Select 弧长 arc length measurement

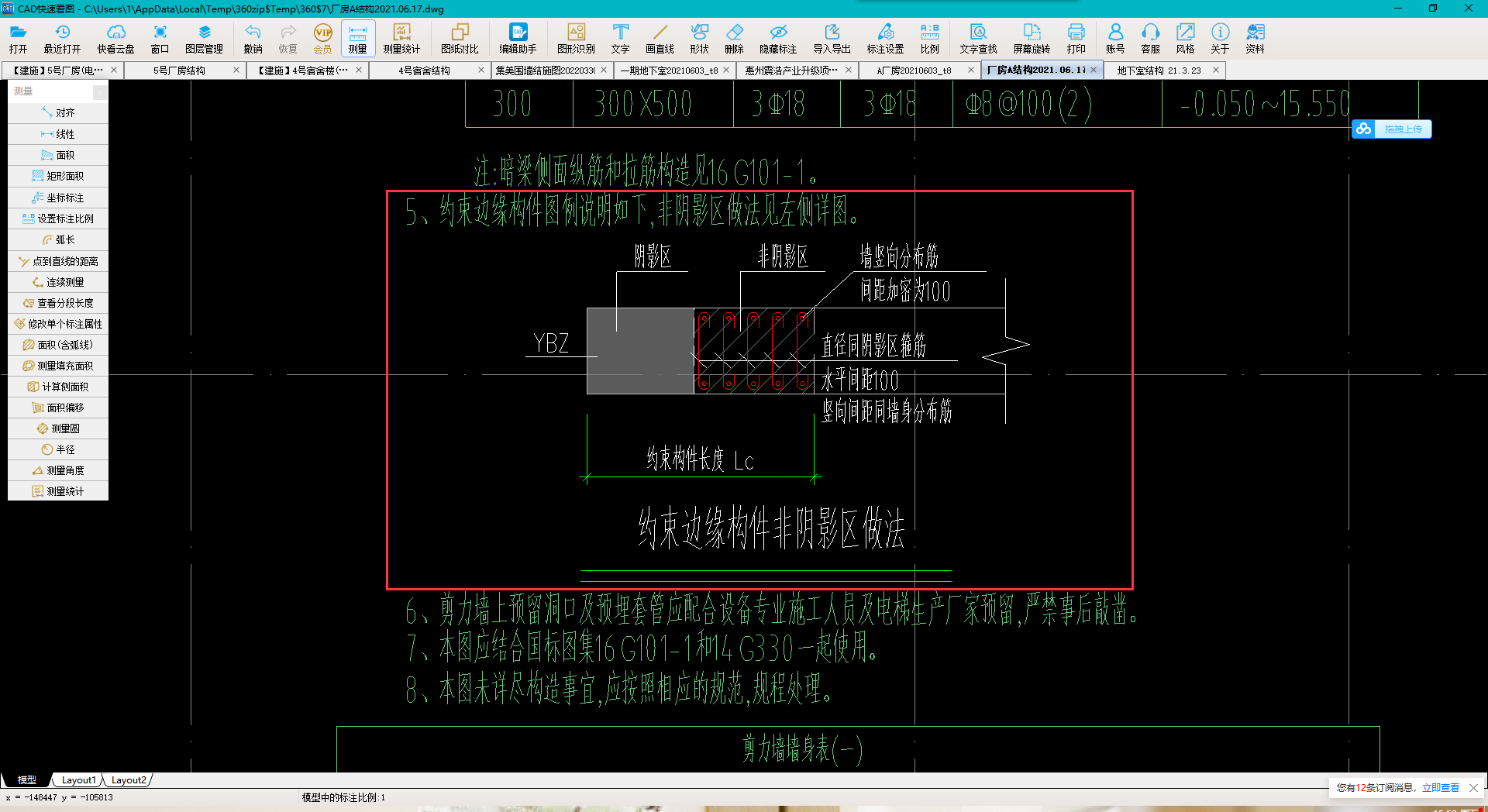[x=58, y=239]
